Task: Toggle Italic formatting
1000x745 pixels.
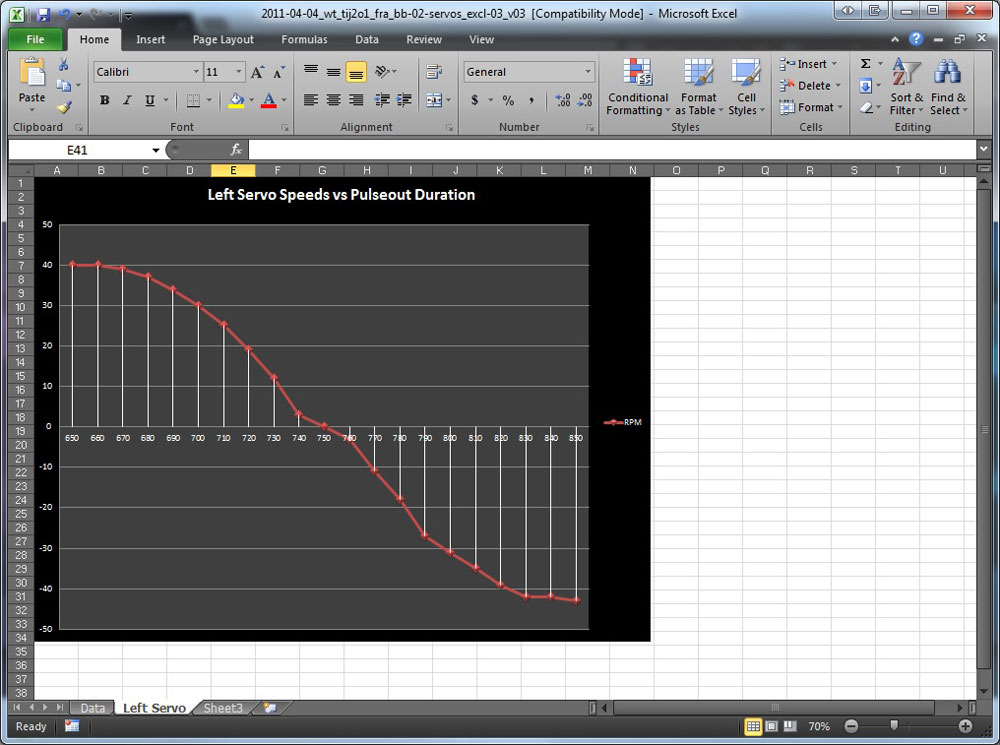Action: [127, 100]
